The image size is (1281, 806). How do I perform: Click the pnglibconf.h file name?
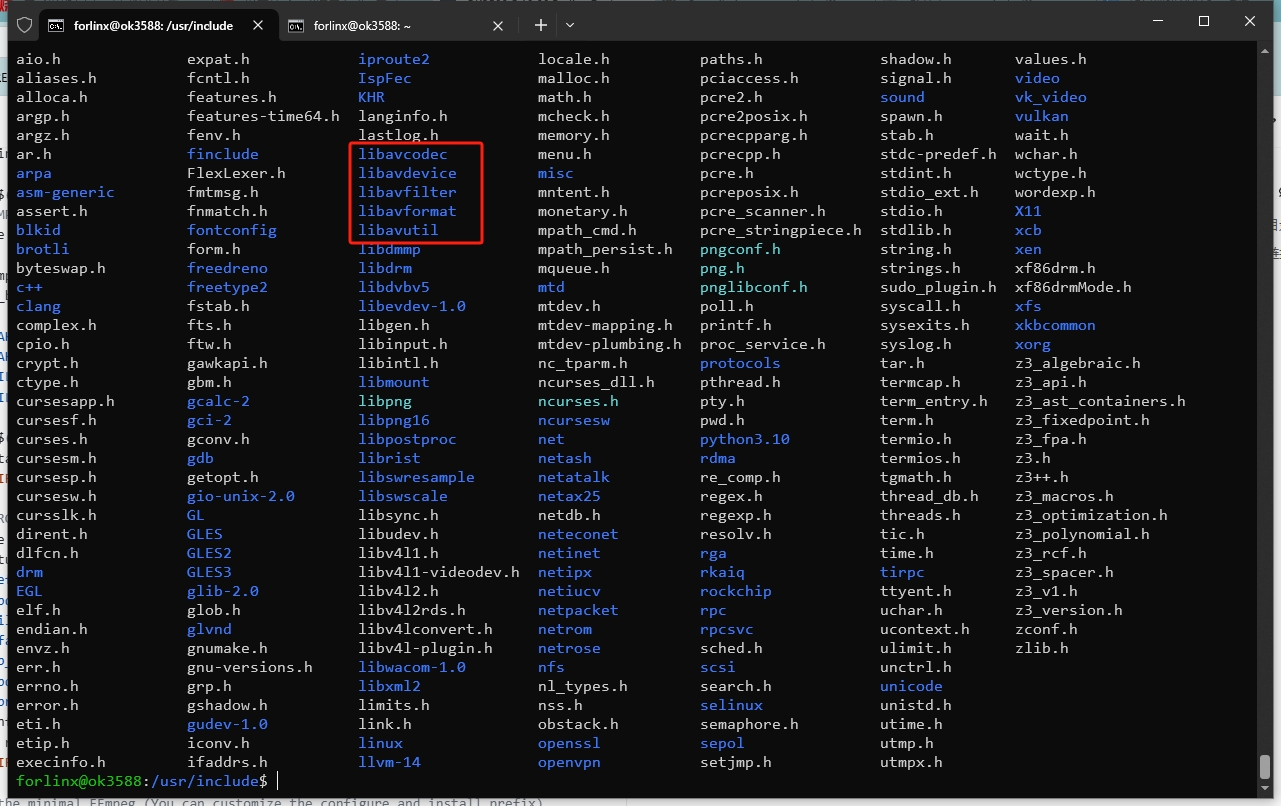tap(754, 287)
